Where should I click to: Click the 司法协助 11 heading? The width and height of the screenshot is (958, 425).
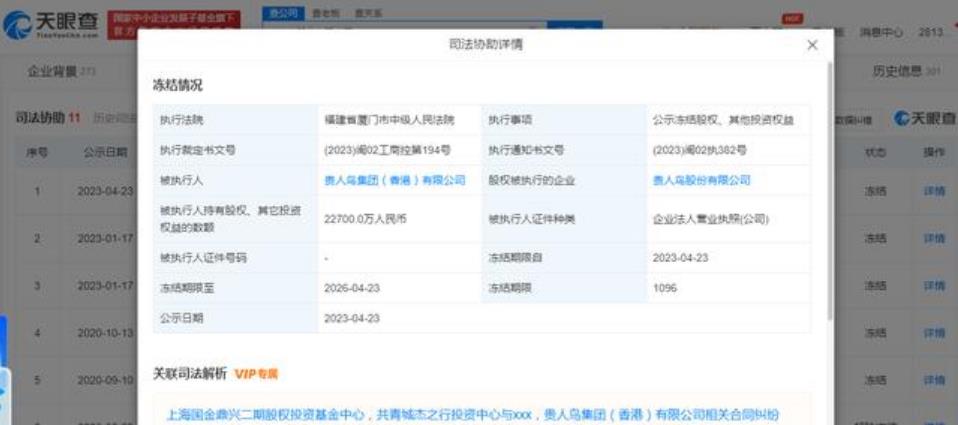(48, 118)
